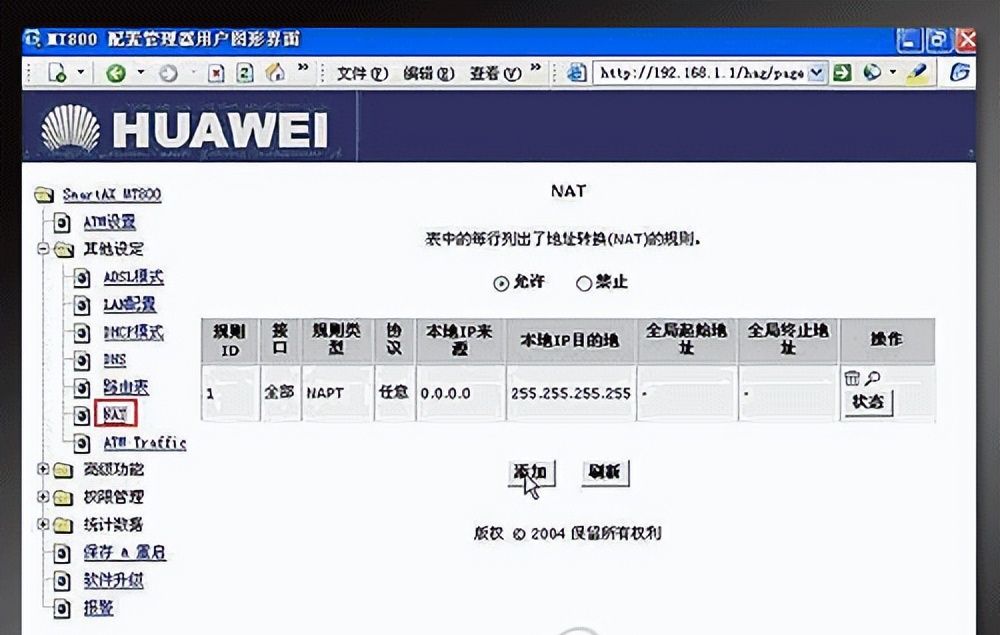Click the page icon beside ADSL模式
Image resolution: width=1000 pixels, height=635 pixels.
[82, 279]
